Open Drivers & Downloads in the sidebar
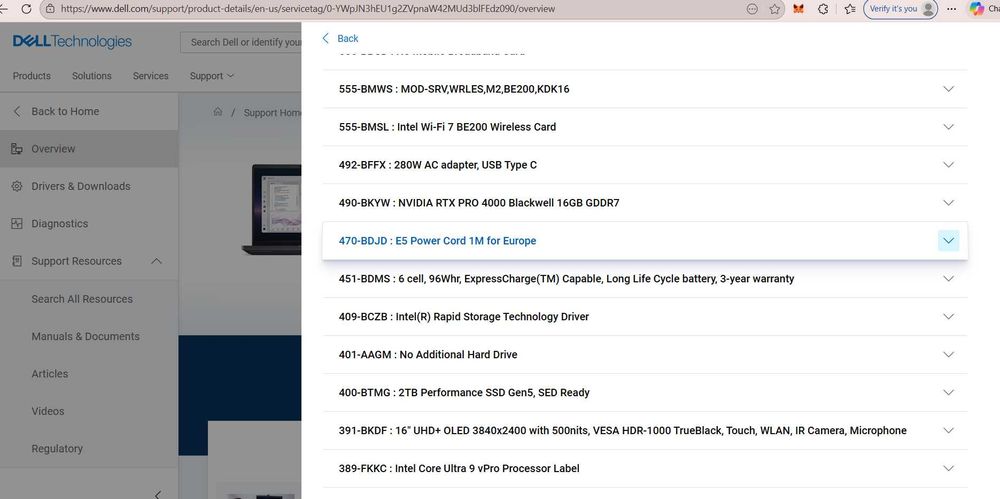Screen dimensions: 1000x499 [89, 186]
